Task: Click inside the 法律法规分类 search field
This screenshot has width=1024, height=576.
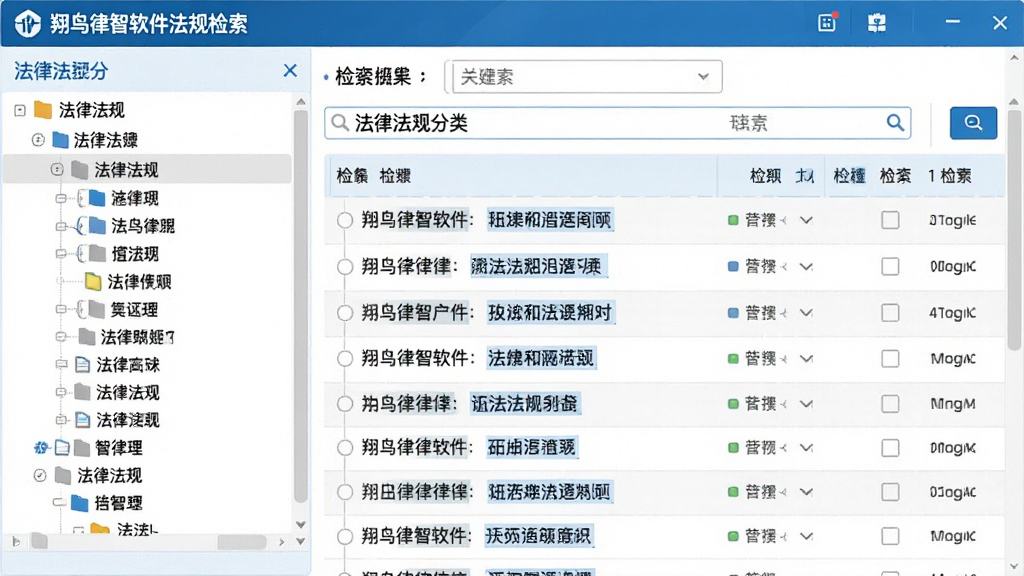Action: pyautogui.click(x=617, y=123)
